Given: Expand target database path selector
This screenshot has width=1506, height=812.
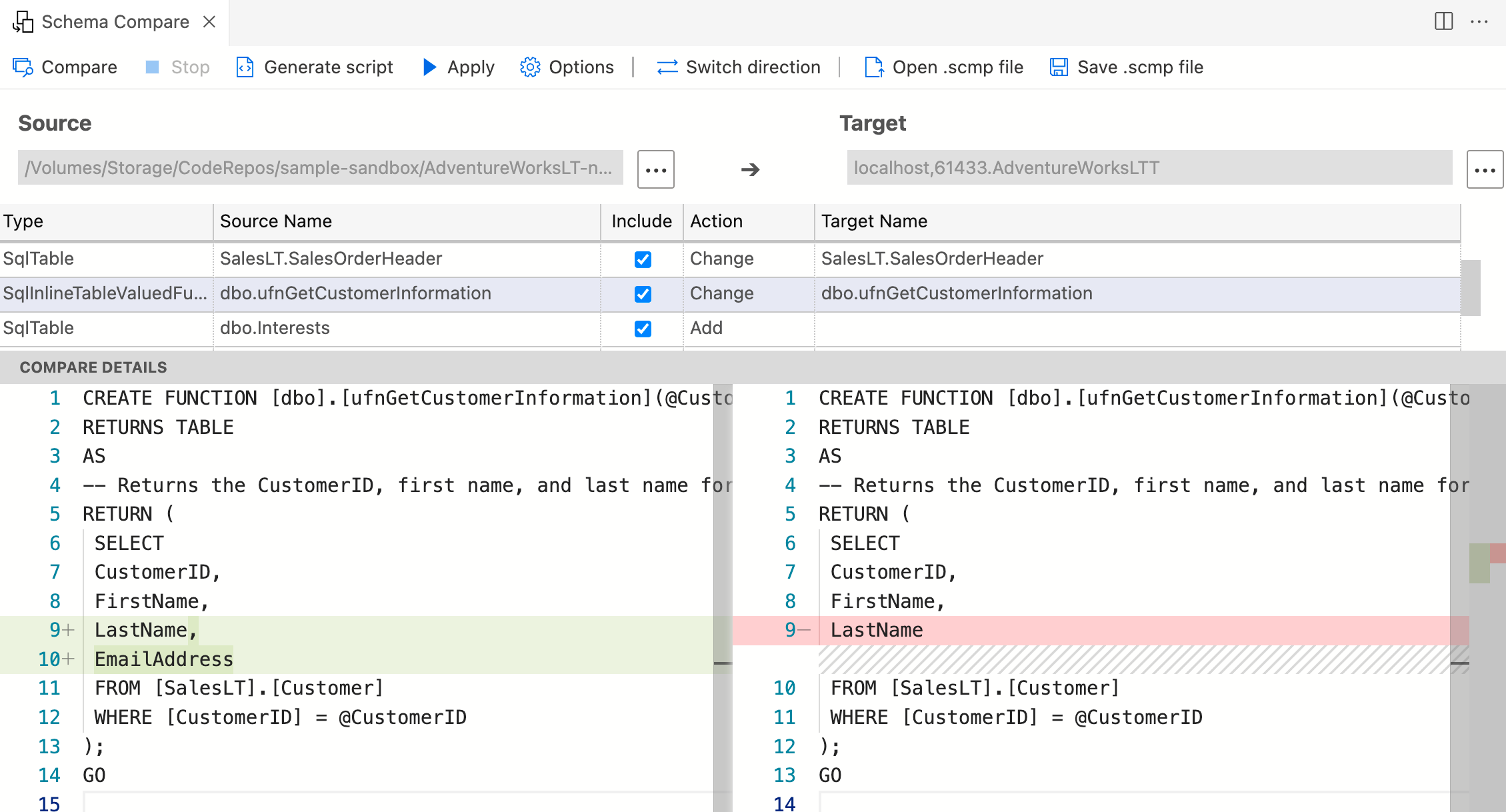Looking at the screenshot, I should pos(1485,167).
